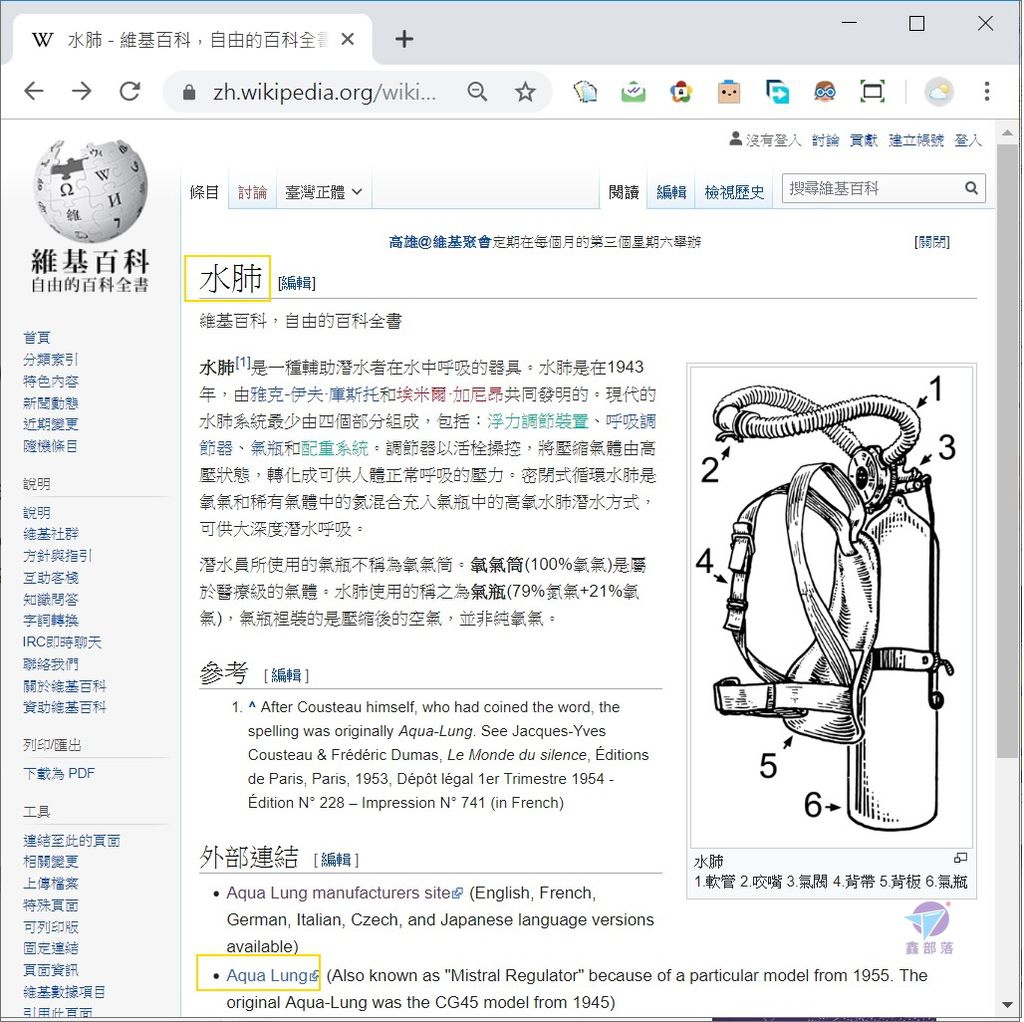Open a new tab with plus button
Image resolution: width=1024 pixels, height=1022 pixels.
pos(404,39)
